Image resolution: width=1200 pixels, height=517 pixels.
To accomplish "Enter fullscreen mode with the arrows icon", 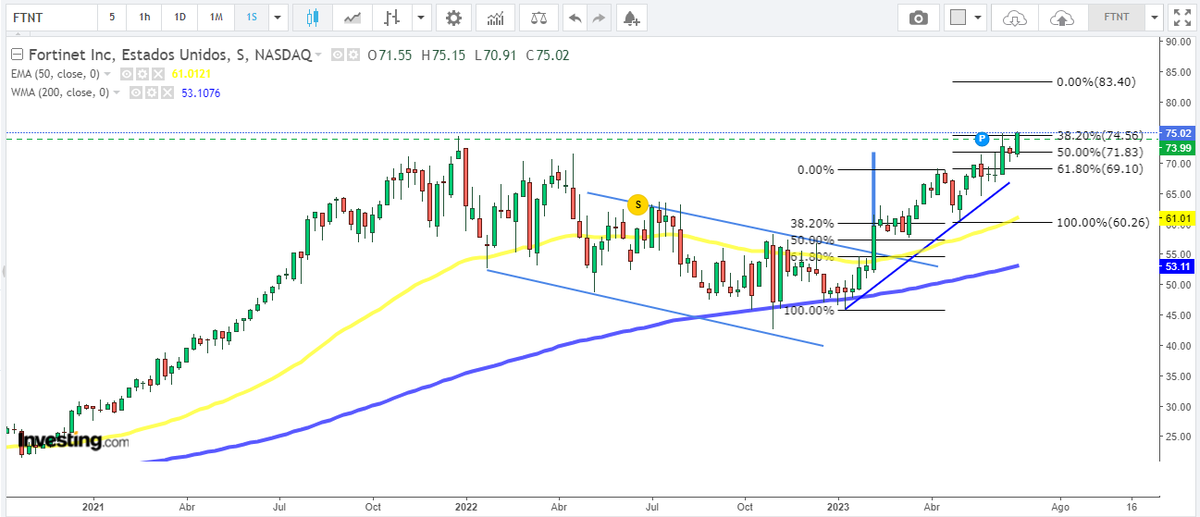I will coord(1183,17).
